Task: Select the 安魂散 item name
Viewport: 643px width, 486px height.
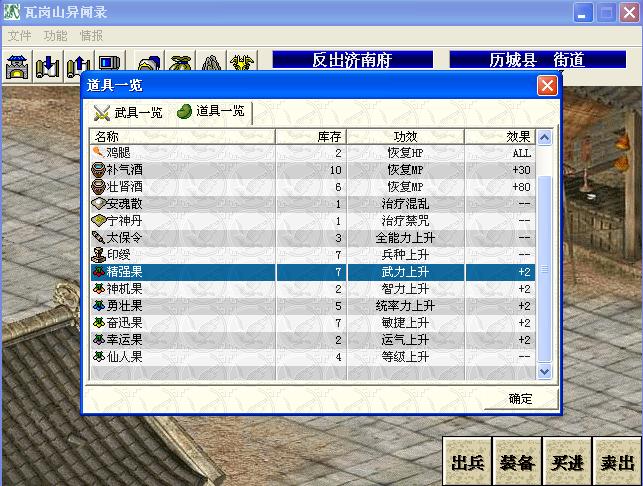Action: tap(125, 204)
